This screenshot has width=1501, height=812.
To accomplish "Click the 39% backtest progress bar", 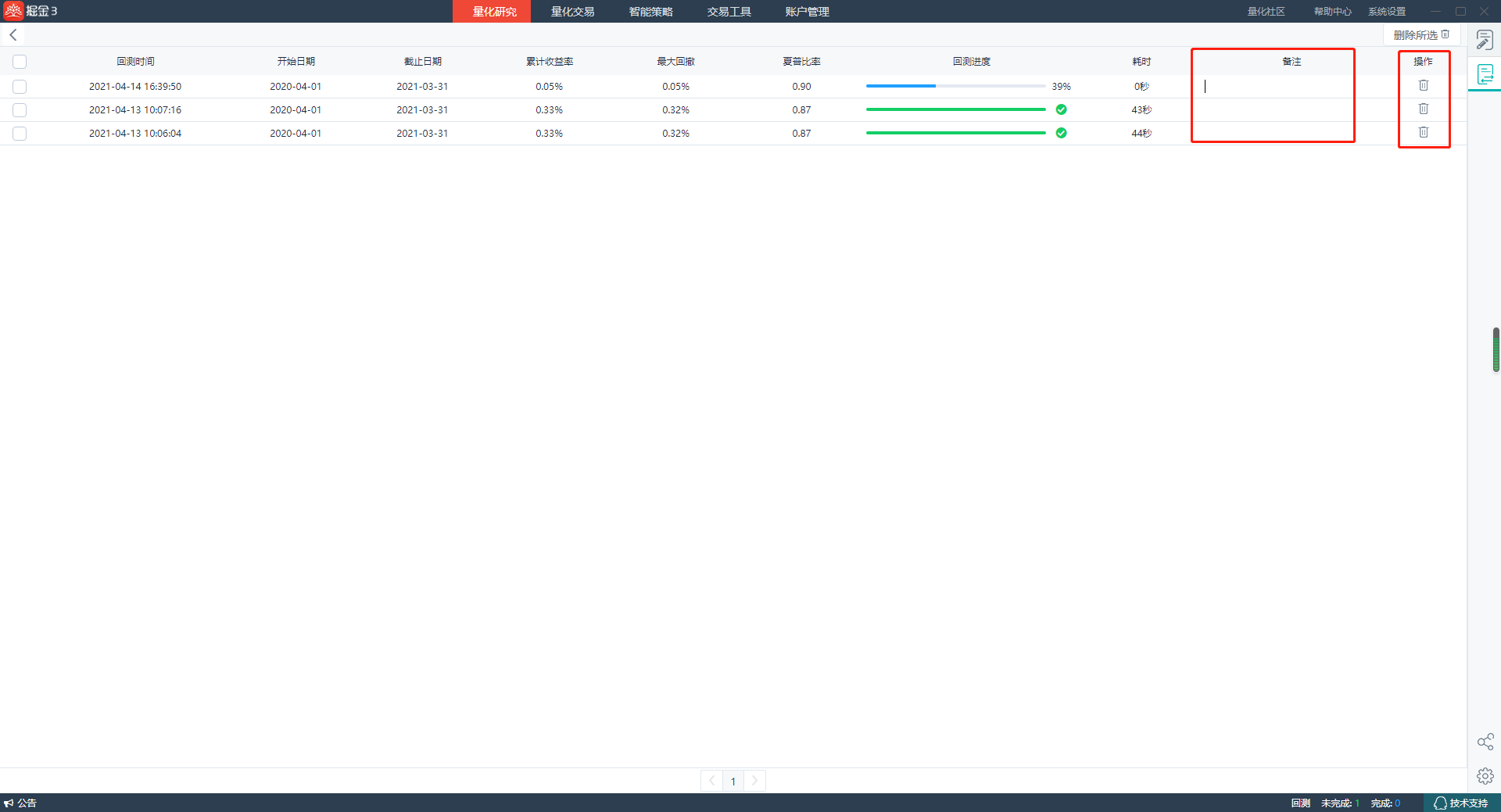I will (x=955, y=86).
